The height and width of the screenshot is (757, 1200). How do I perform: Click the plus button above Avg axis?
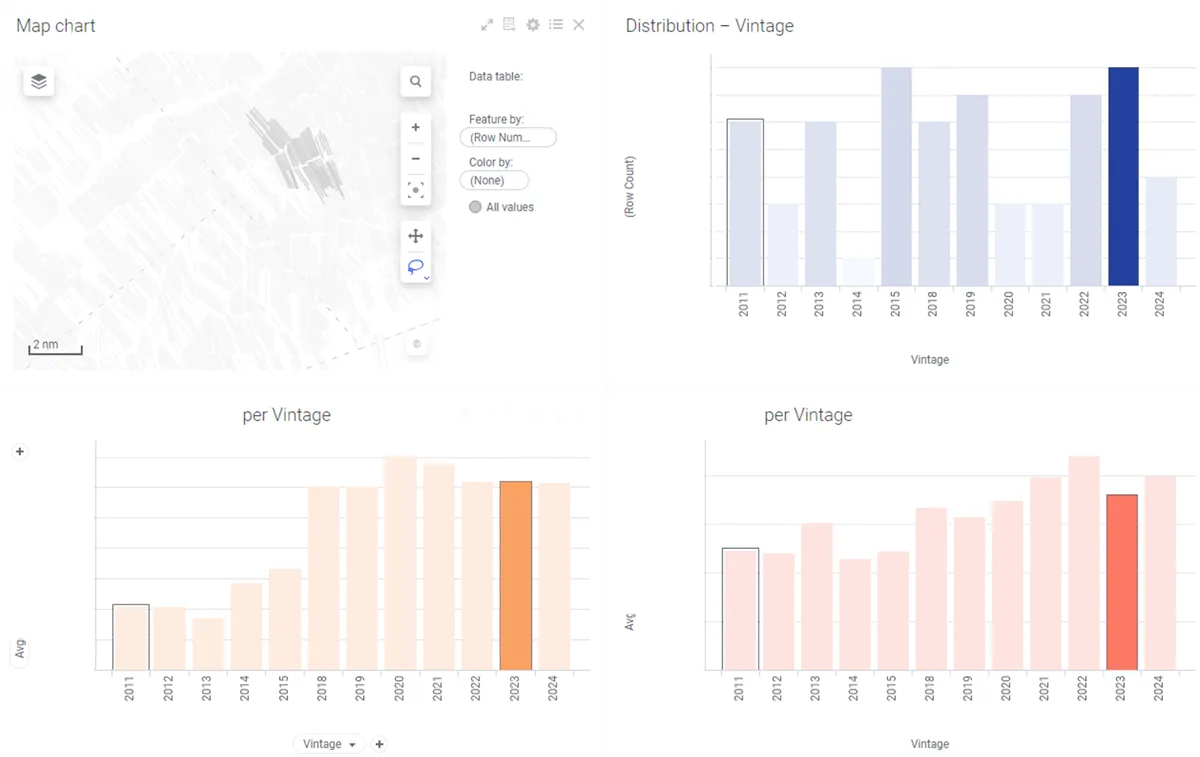pyautogui.click(x=20, y=452)
